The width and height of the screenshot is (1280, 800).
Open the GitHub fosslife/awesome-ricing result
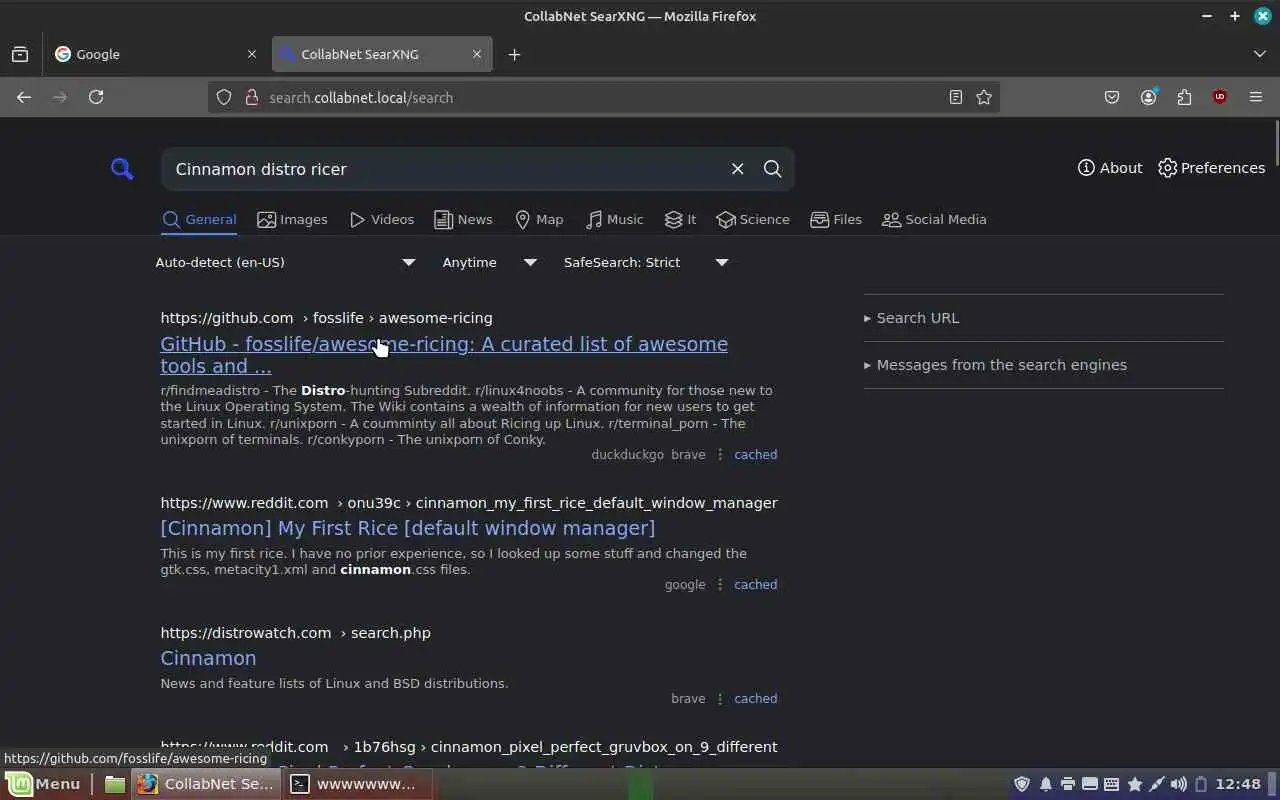(x=444, y=355)
